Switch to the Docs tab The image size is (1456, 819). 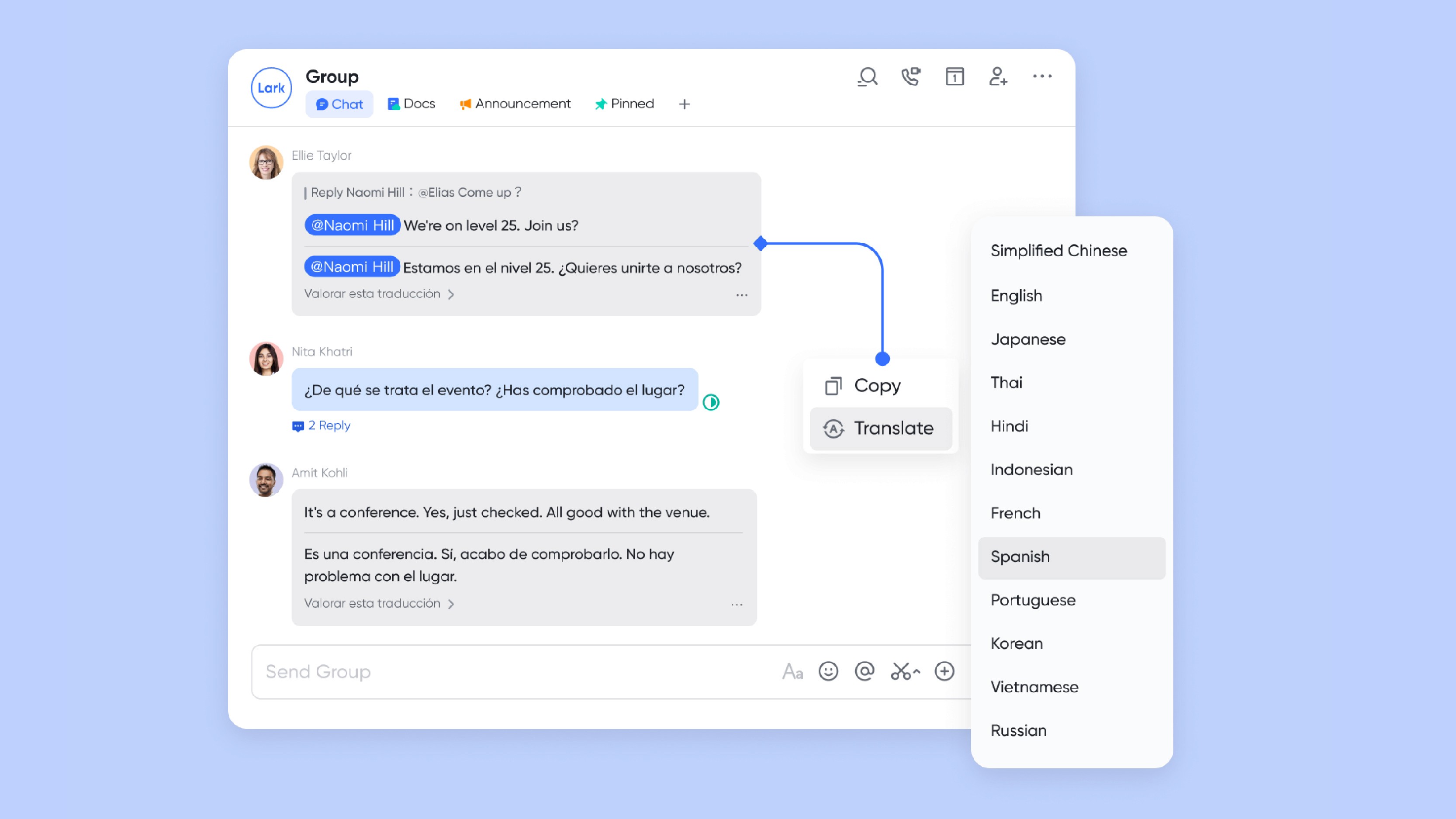[412, 104]
